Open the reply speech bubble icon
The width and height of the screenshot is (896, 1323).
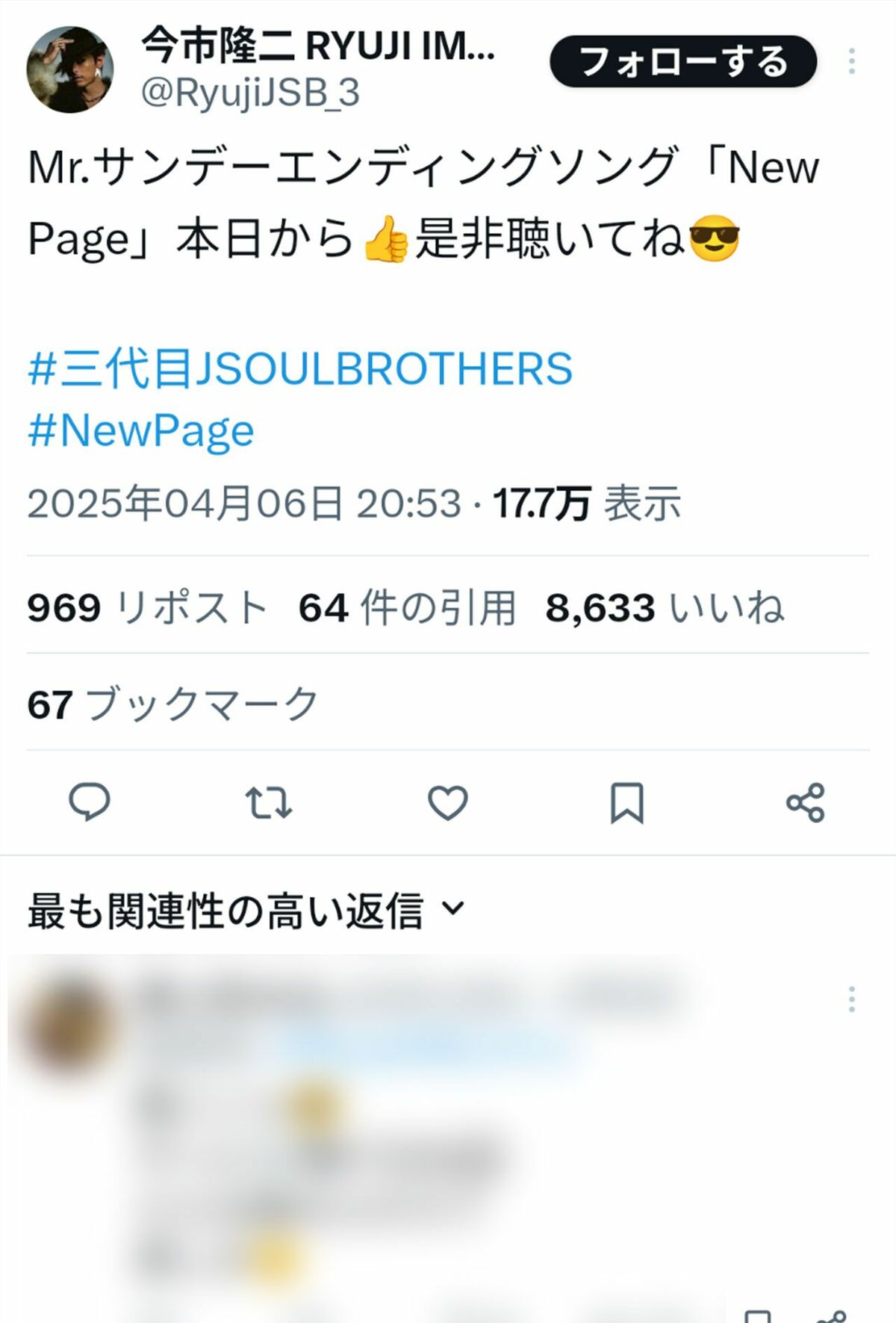point(90,802)
